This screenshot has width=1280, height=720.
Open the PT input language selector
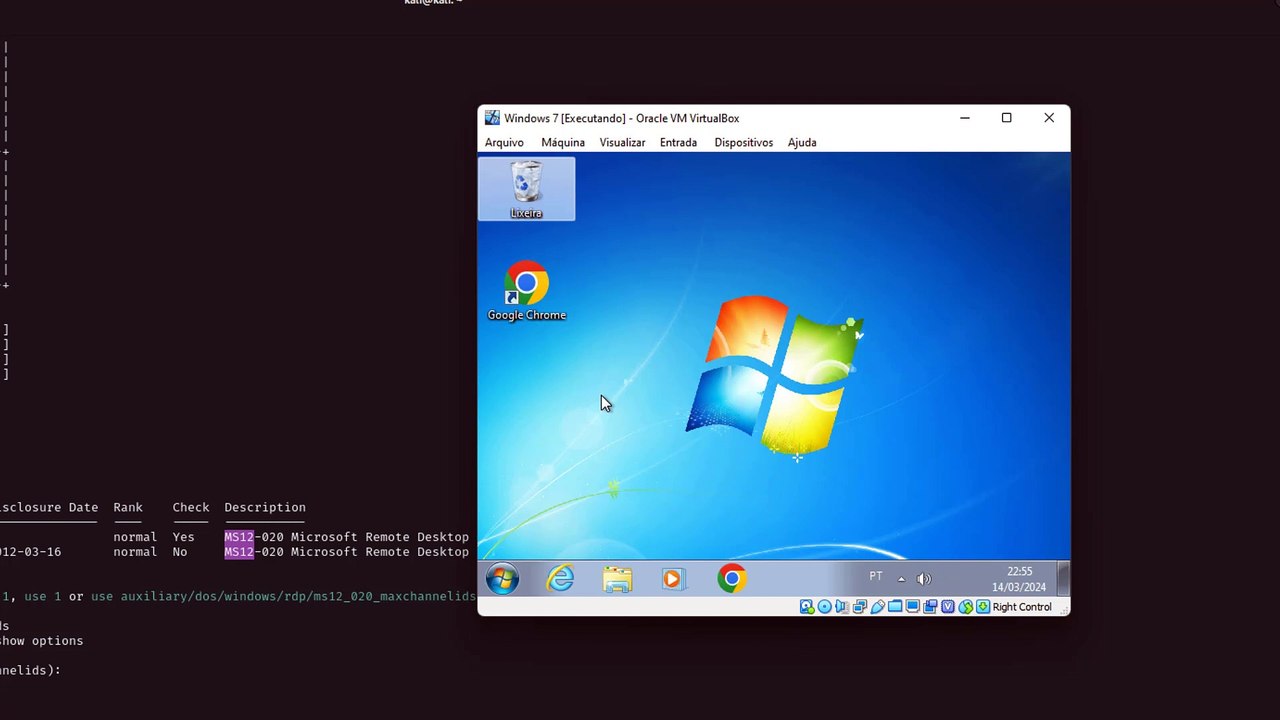876,576
